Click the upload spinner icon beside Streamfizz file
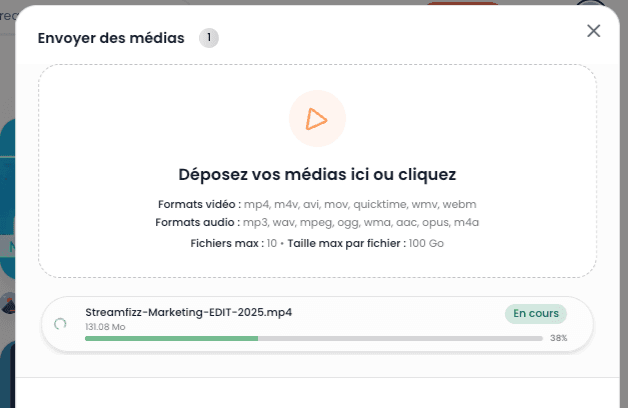This screenshot has width=628, height=408. click(60, 324)
